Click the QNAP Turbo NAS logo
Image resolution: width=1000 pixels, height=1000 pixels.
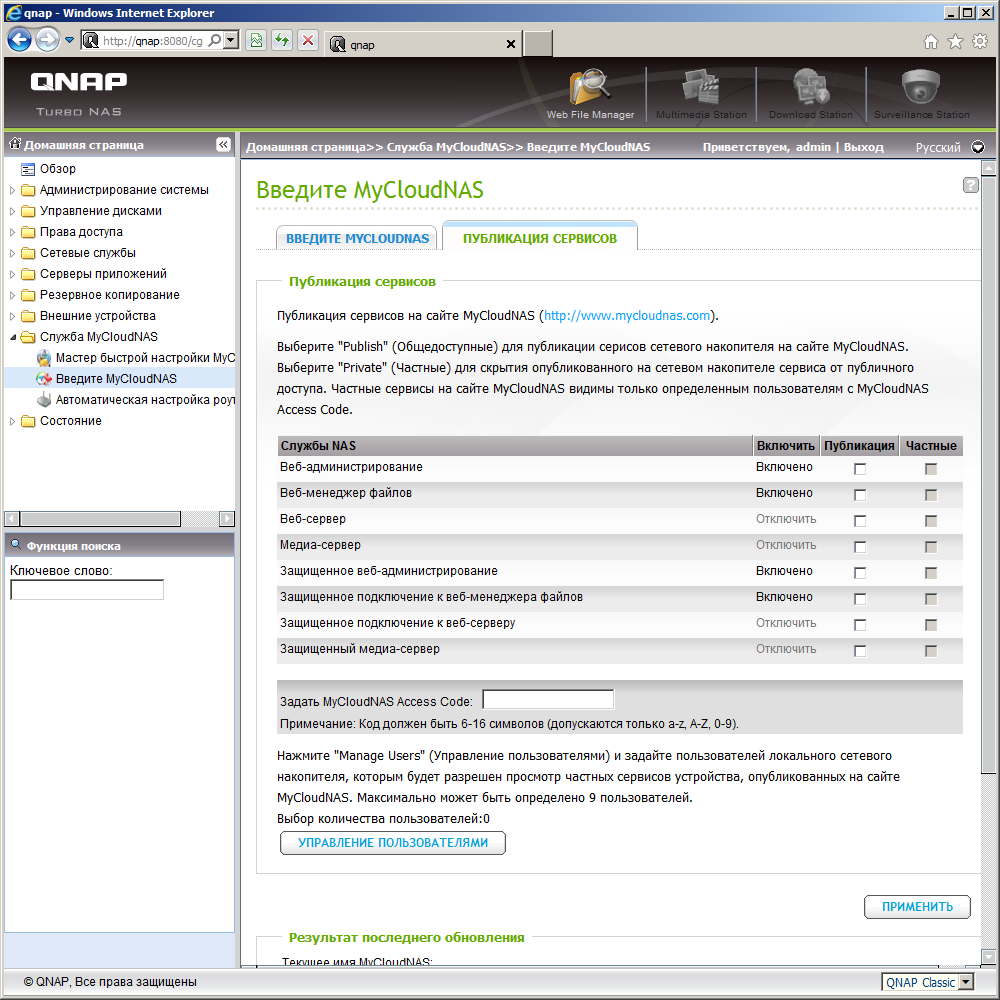[78, 93]
